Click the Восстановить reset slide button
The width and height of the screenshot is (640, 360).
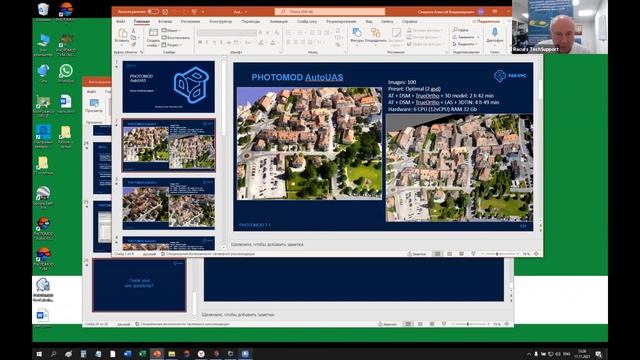pyautogui.click(x=176, y=38)
